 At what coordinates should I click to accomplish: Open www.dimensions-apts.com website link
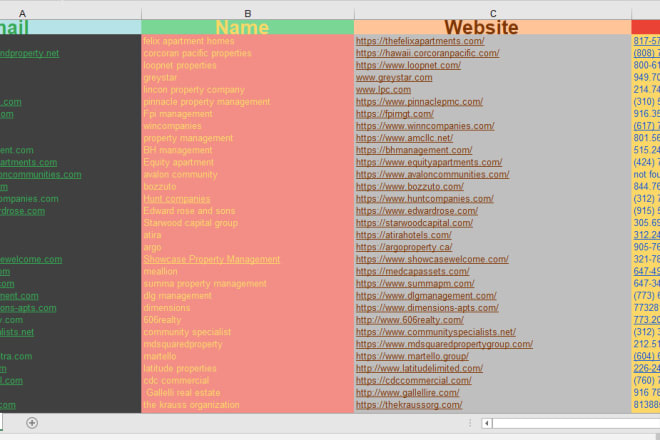click(427, 308)
